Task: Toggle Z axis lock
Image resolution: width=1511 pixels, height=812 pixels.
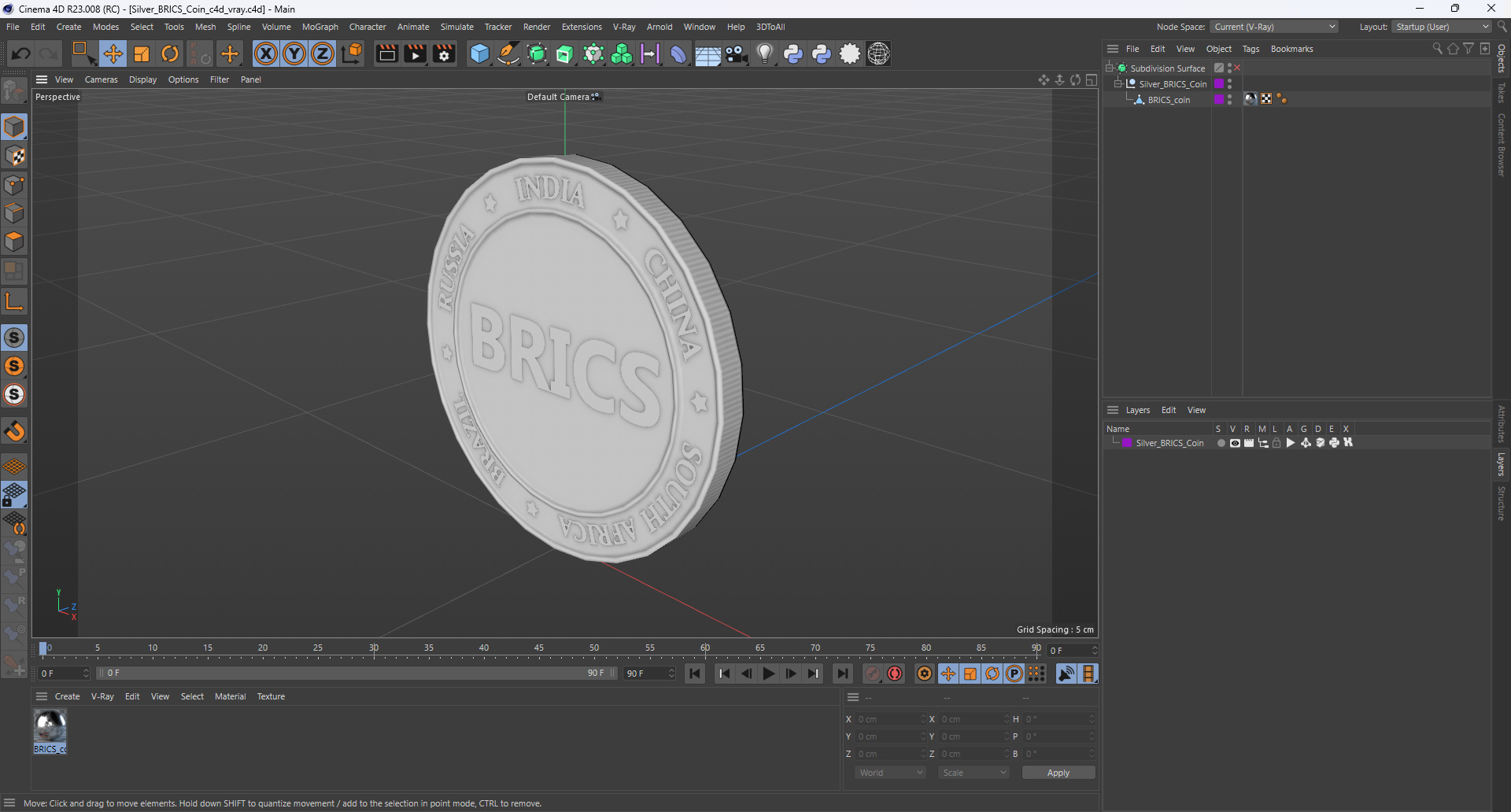Action: (x=323, y=54)
